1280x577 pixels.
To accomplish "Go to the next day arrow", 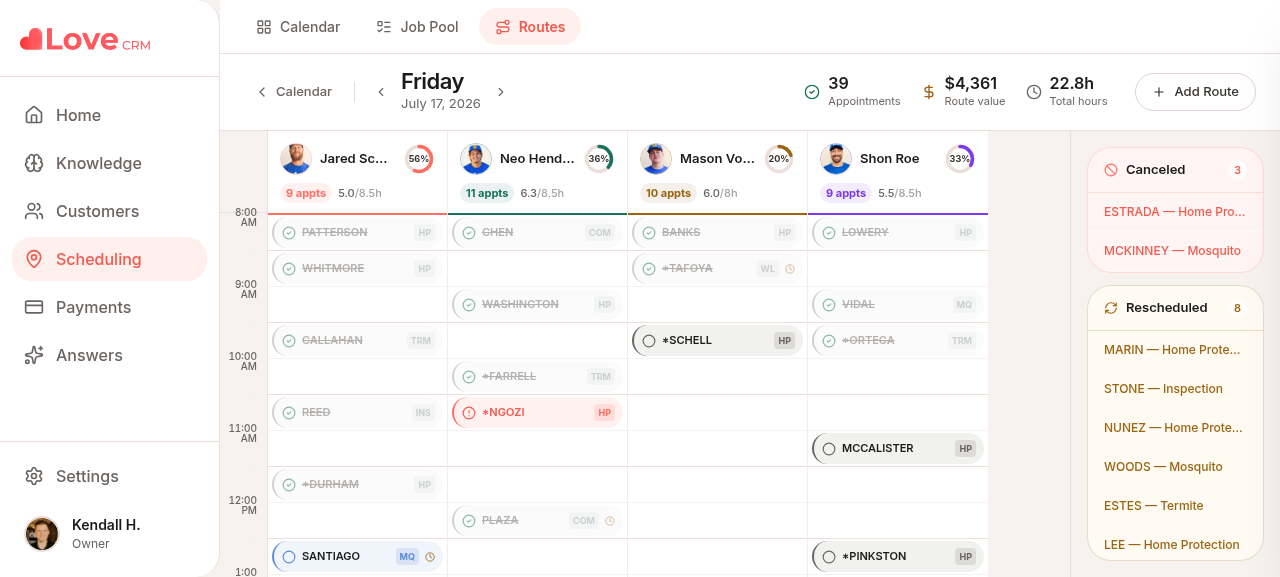I will [x=501, y=92].
